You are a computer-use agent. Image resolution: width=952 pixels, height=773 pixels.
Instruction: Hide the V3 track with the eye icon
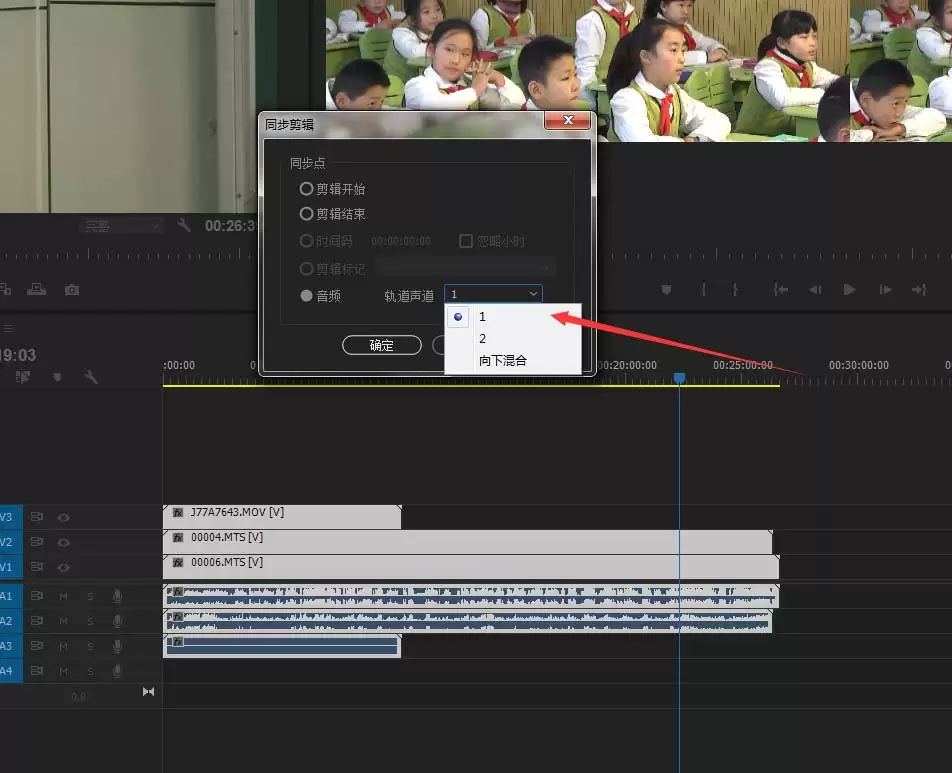pyautogui.click(x=64, y=517)
